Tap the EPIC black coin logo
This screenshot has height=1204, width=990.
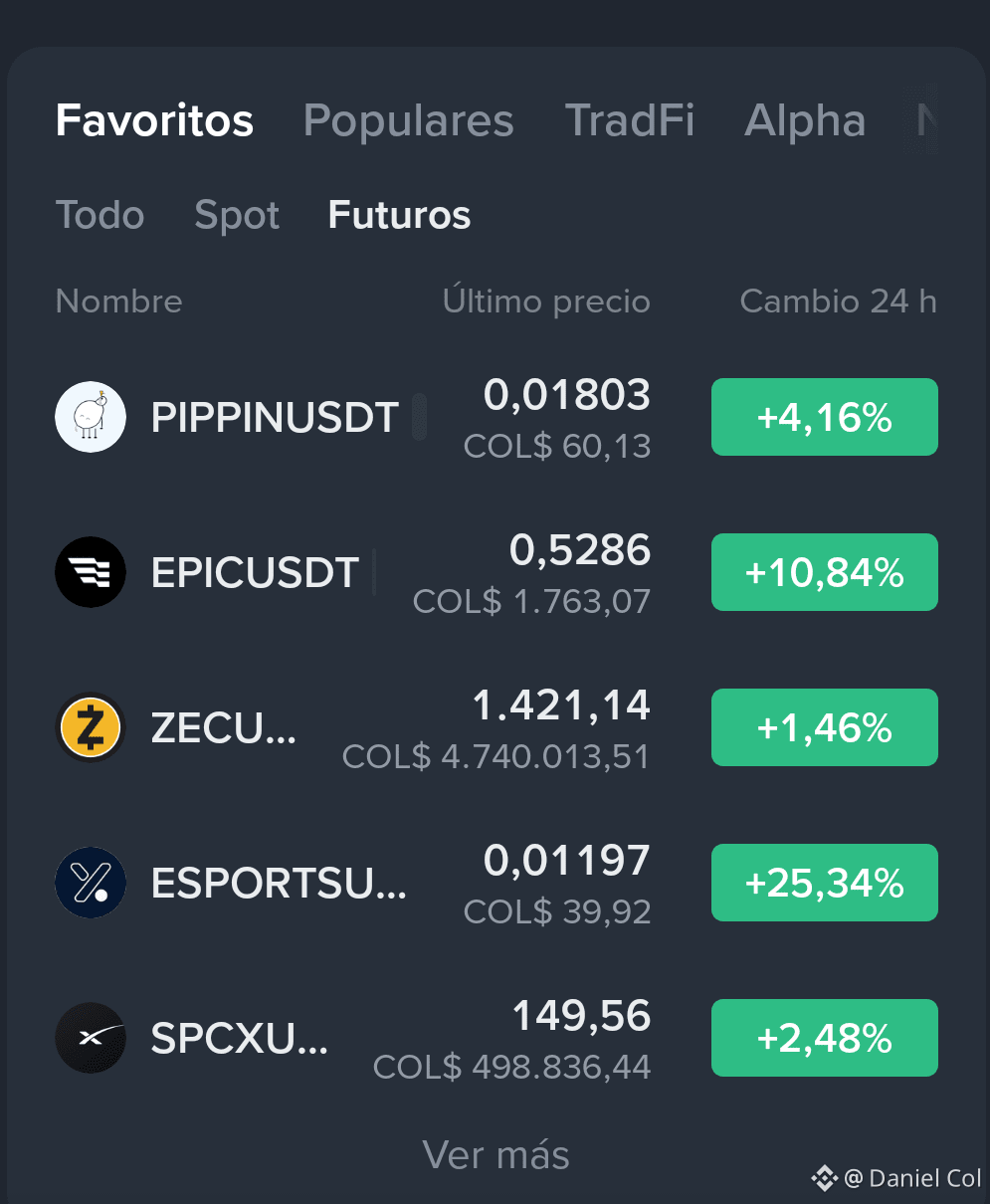[x=91, y=572]
